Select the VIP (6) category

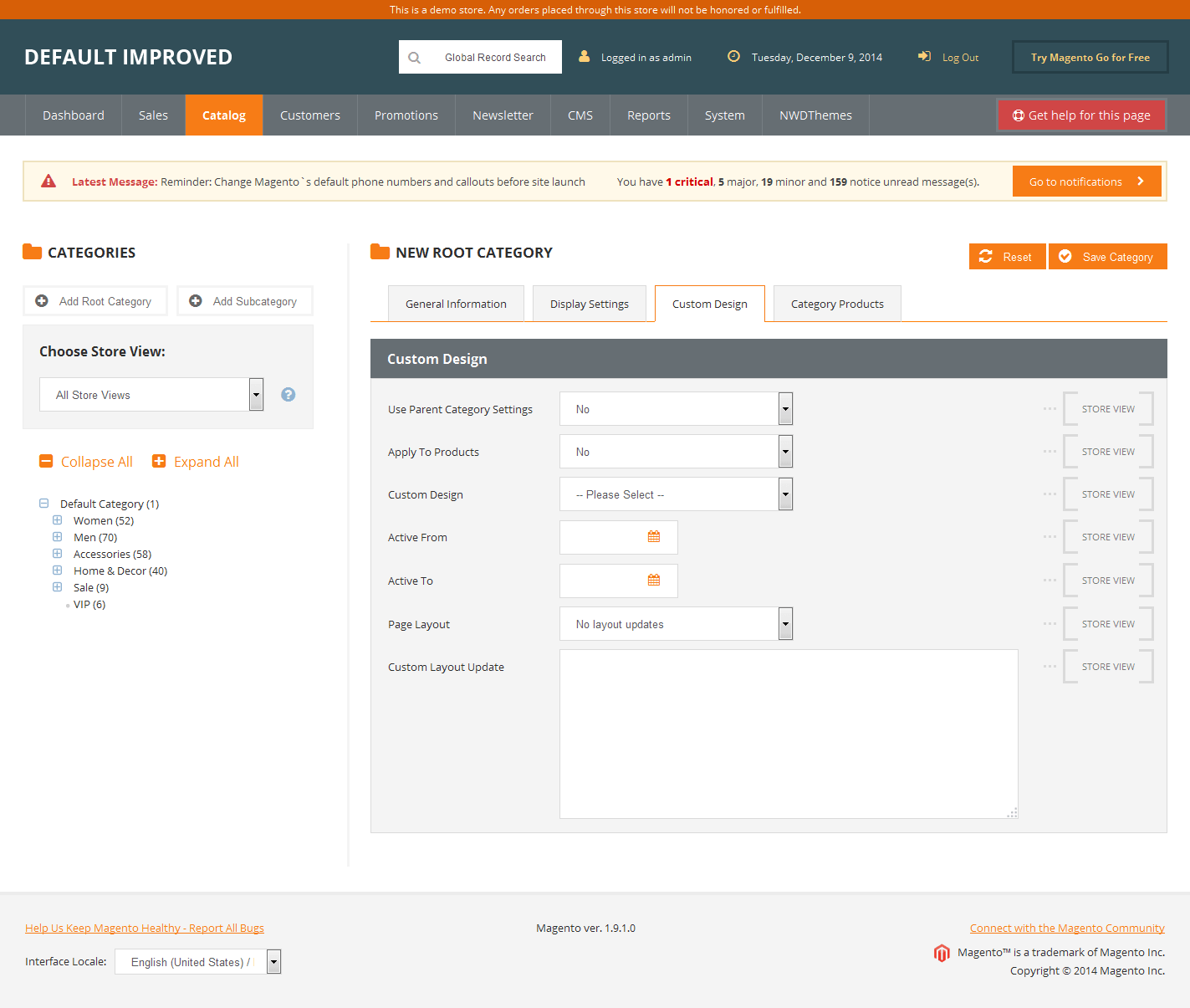click(89, 604)
